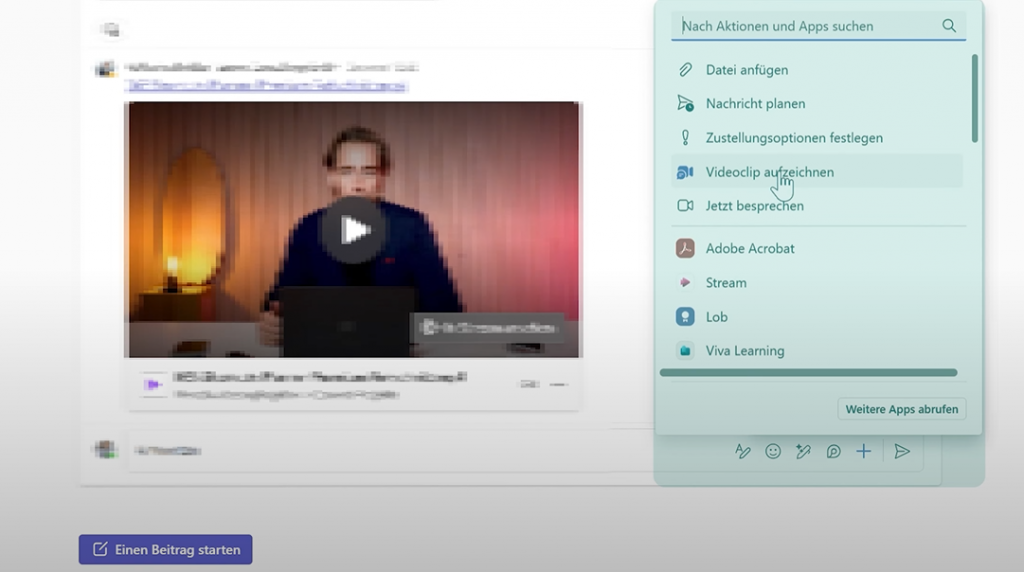1024x572 pixels.
Task: Click 'Einen Beitrag starten' button
Action: click(165, 550)
